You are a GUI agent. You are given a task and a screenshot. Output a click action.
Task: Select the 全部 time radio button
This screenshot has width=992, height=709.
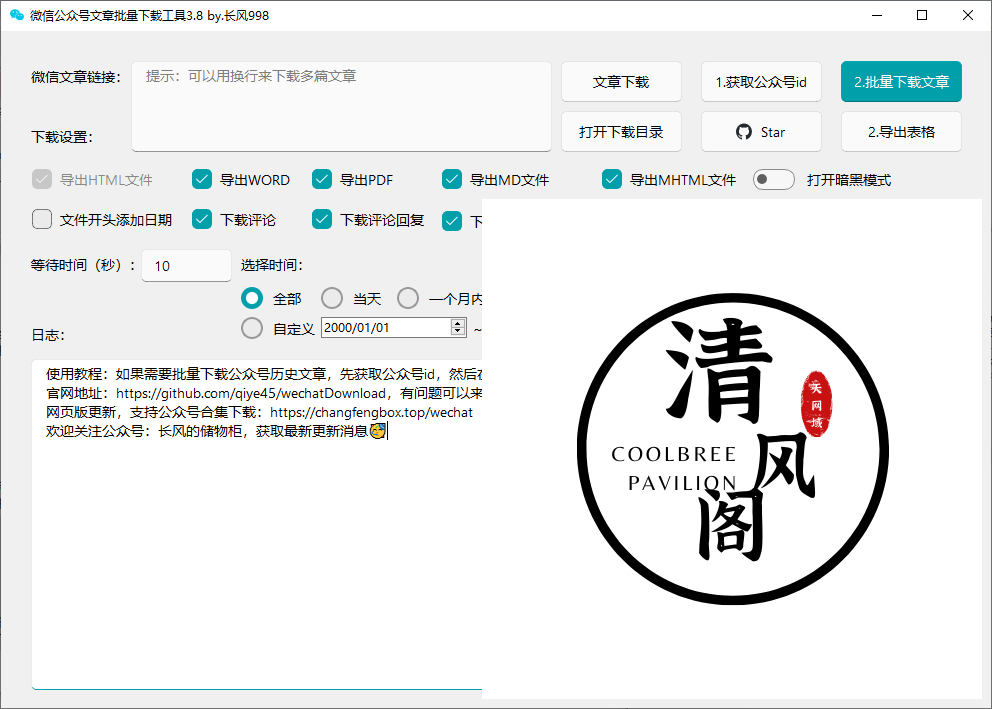(252, 298)
